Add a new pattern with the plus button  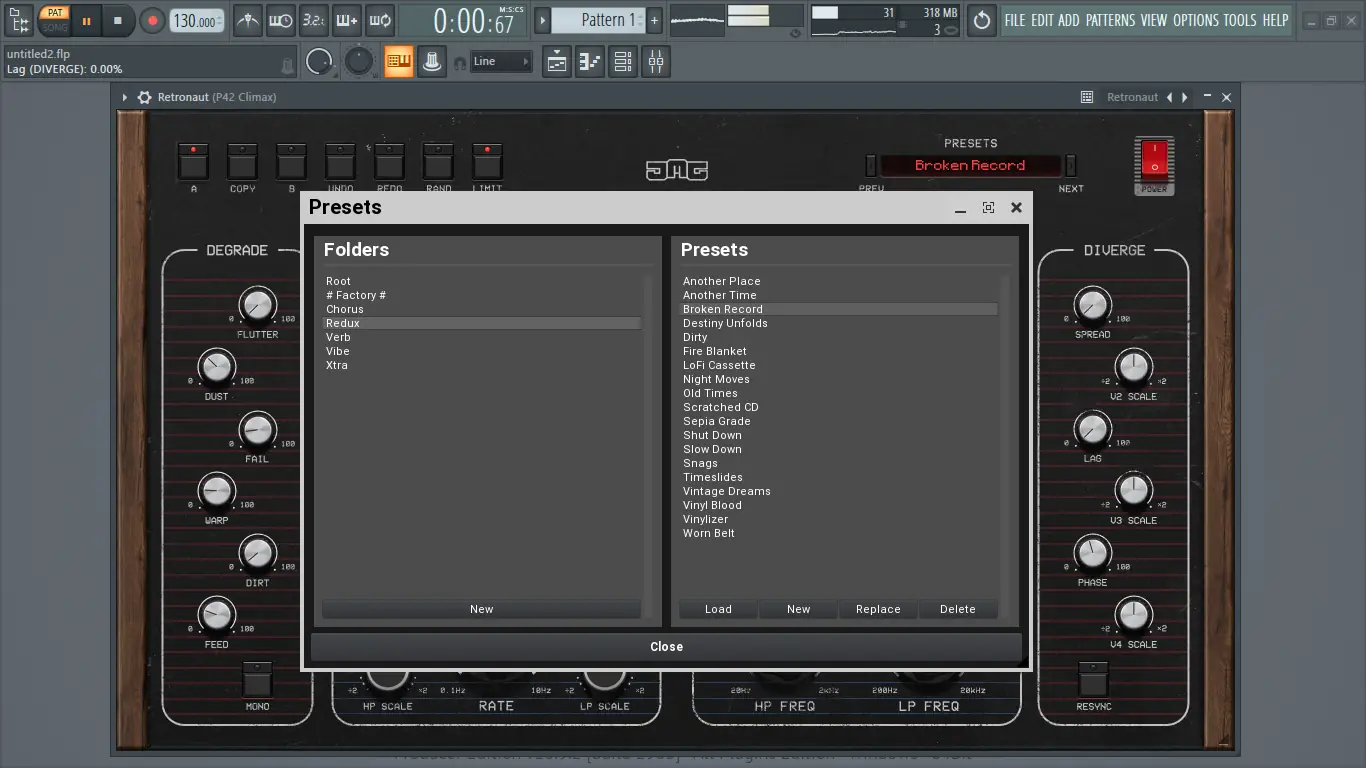point(654,20)
